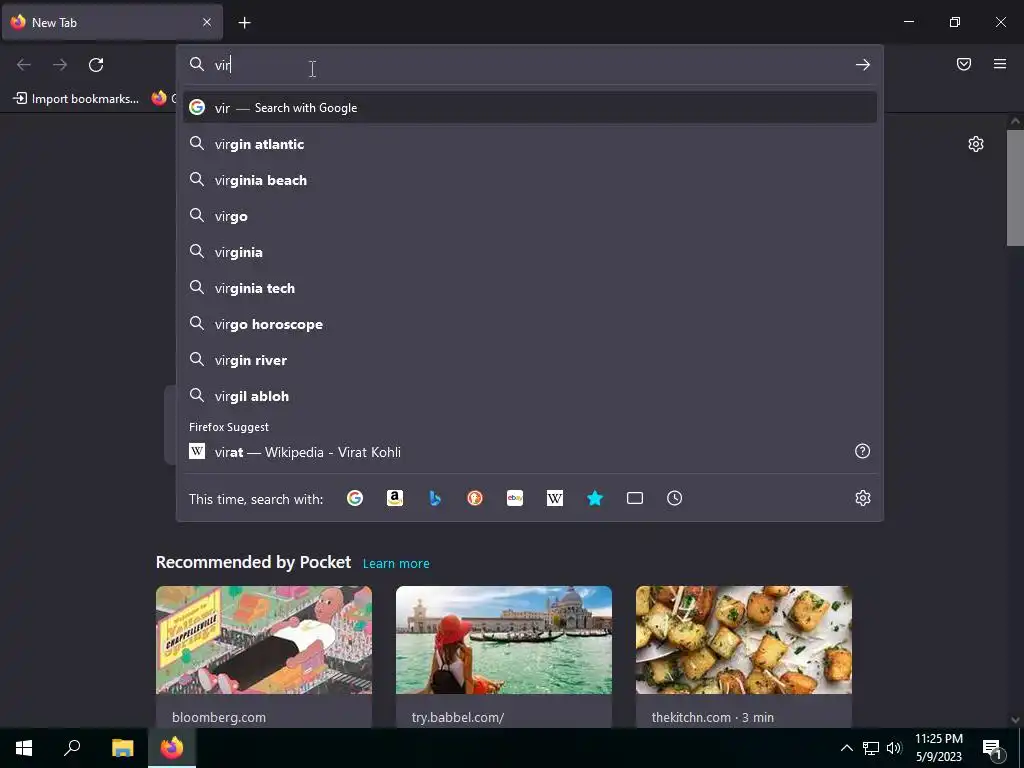Choose suggestion 'virginia'
This screenshot has width=1024, height=768.
(x=530, y=251)
